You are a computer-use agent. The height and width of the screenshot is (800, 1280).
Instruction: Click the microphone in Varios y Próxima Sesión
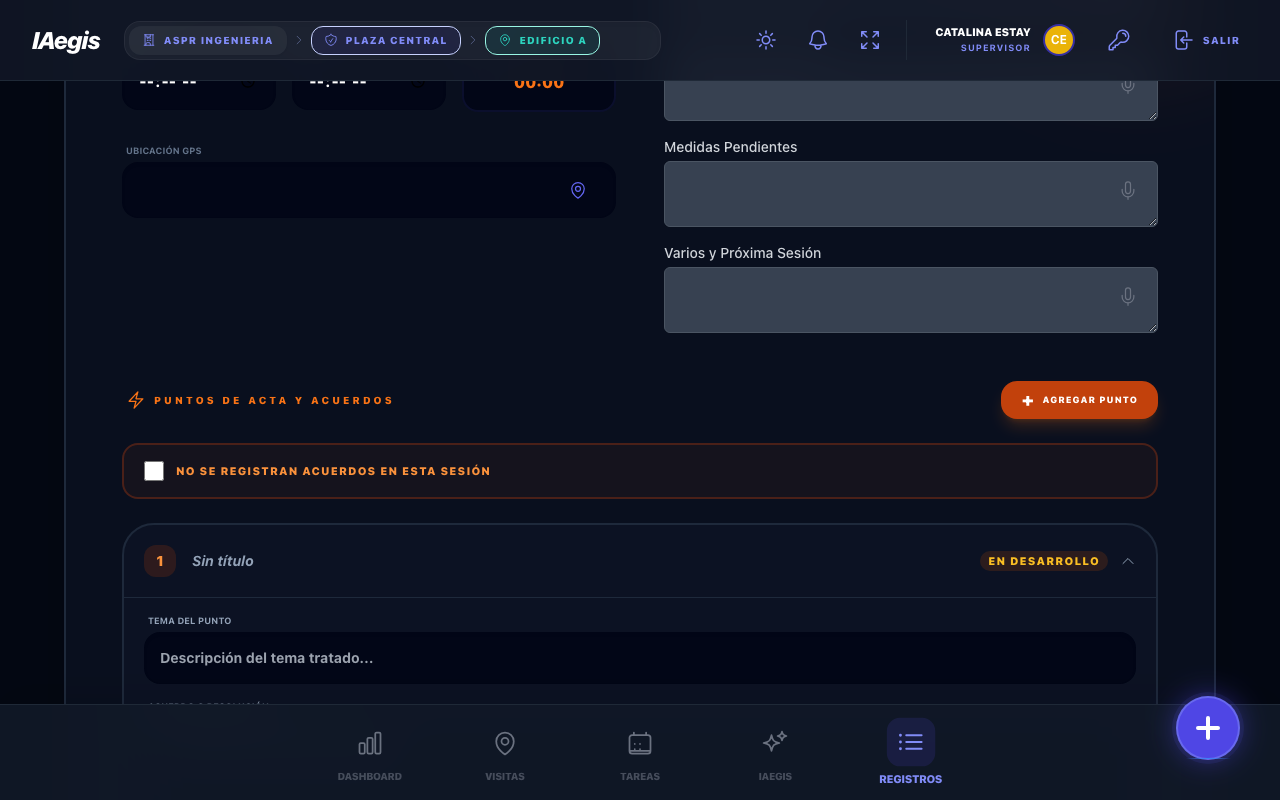pyautogui.click(x=1128, y=296)
